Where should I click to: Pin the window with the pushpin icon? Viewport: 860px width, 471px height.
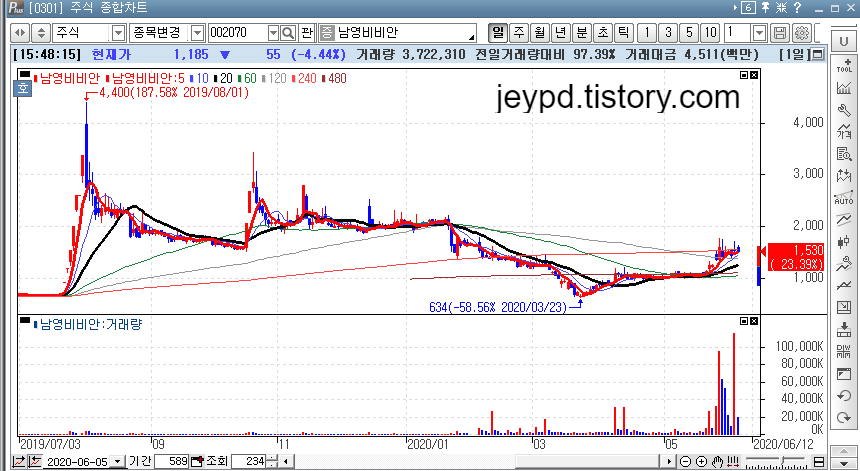tap(765, 8)
